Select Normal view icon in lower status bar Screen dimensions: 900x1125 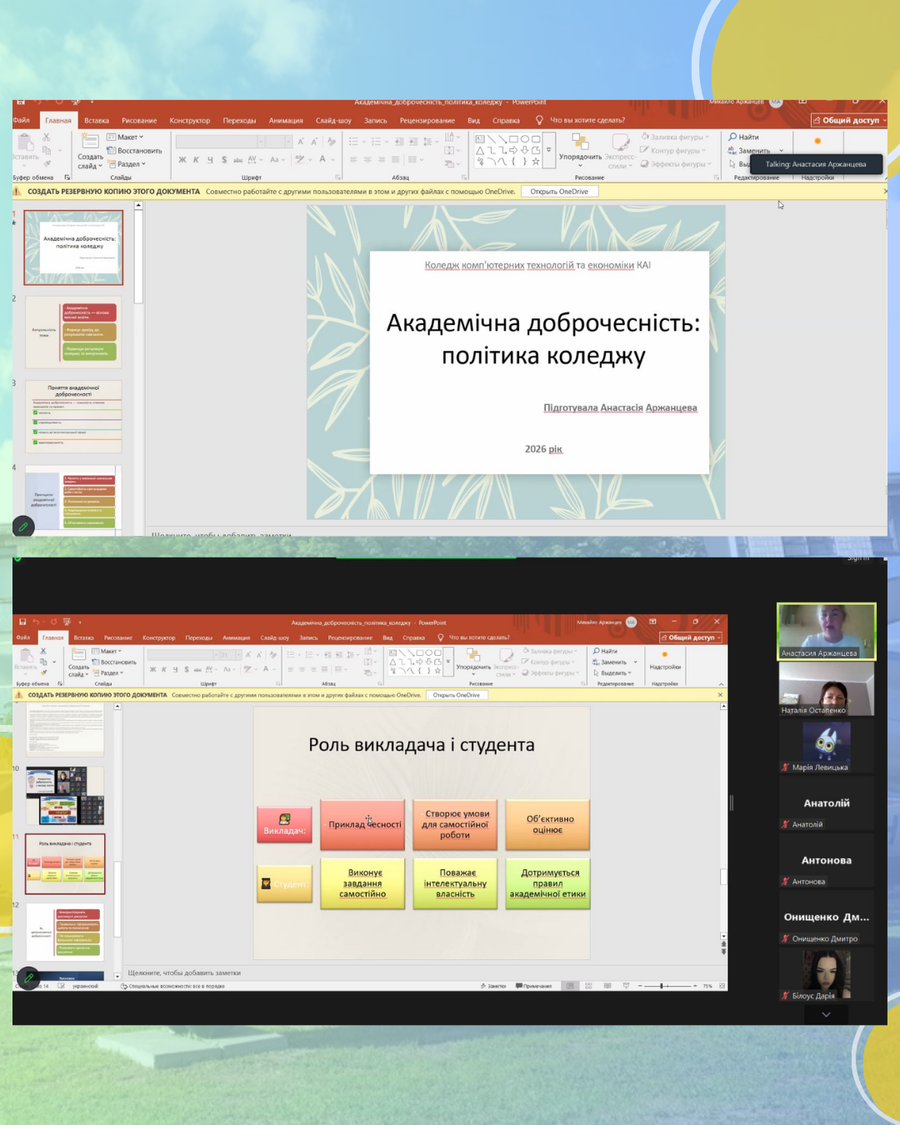point(570,986)
